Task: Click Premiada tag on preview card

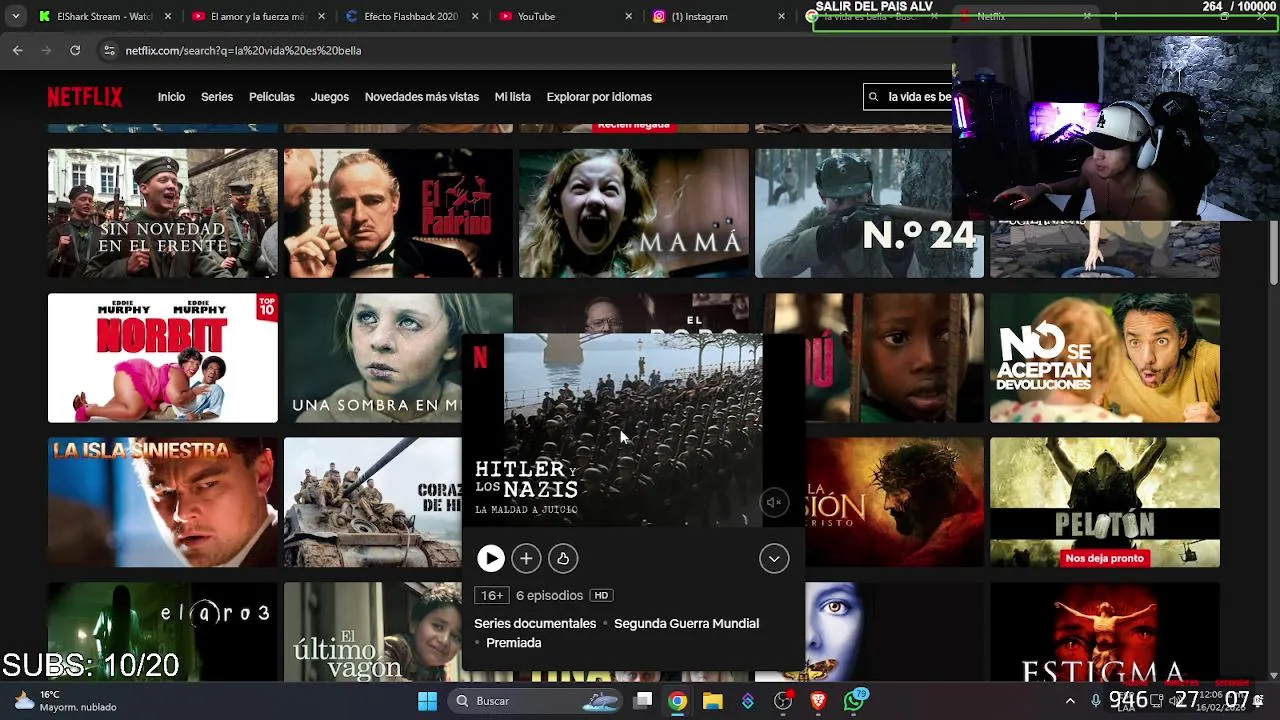Action: pos(514,643)
